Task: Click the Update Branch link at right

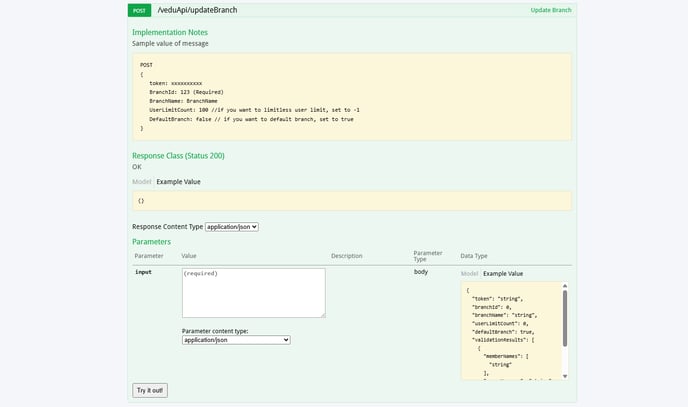Action: click(553, 10)
